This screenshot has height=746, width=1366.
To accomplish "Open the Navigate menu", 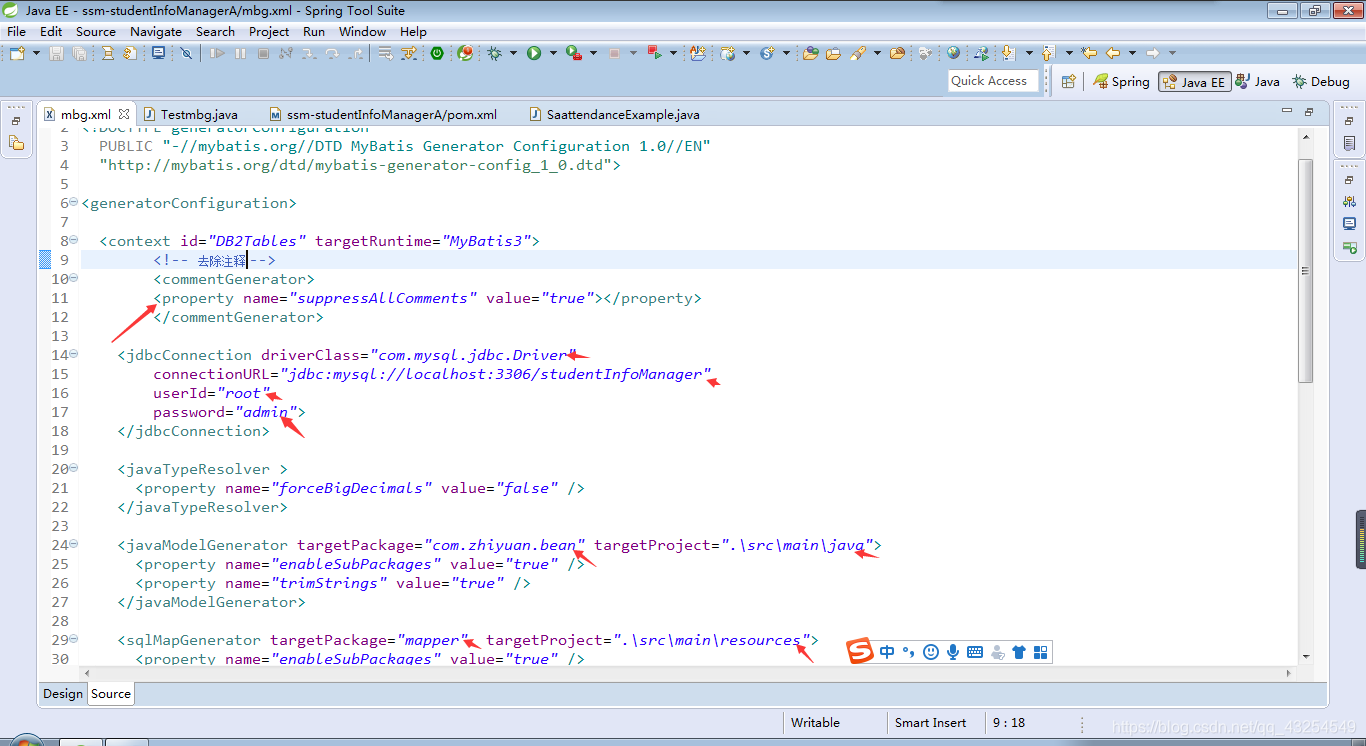I will [x=156, y=31].
